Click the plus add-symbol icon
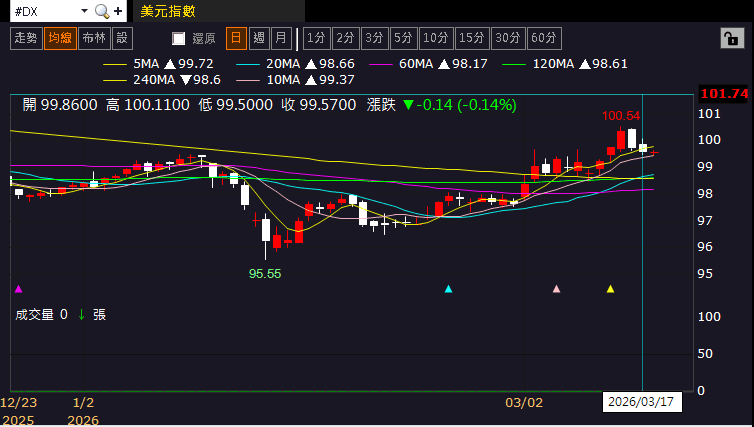 [119, 12]
